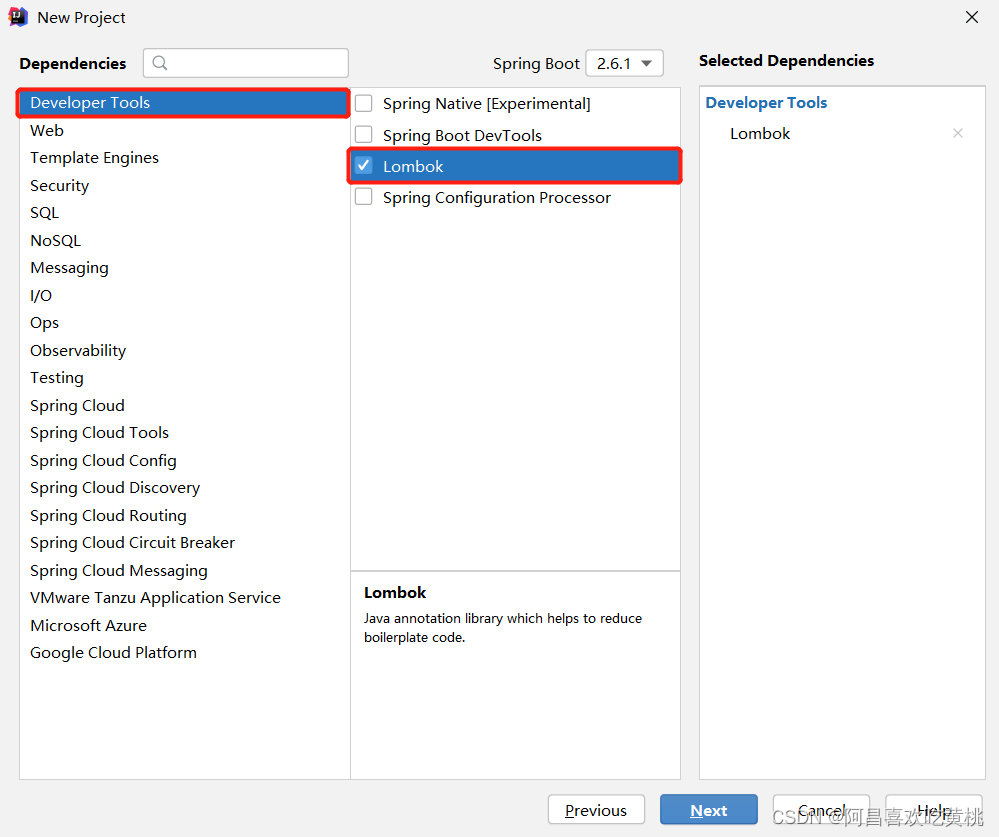Go back with the Previous button

click(596, 810)
